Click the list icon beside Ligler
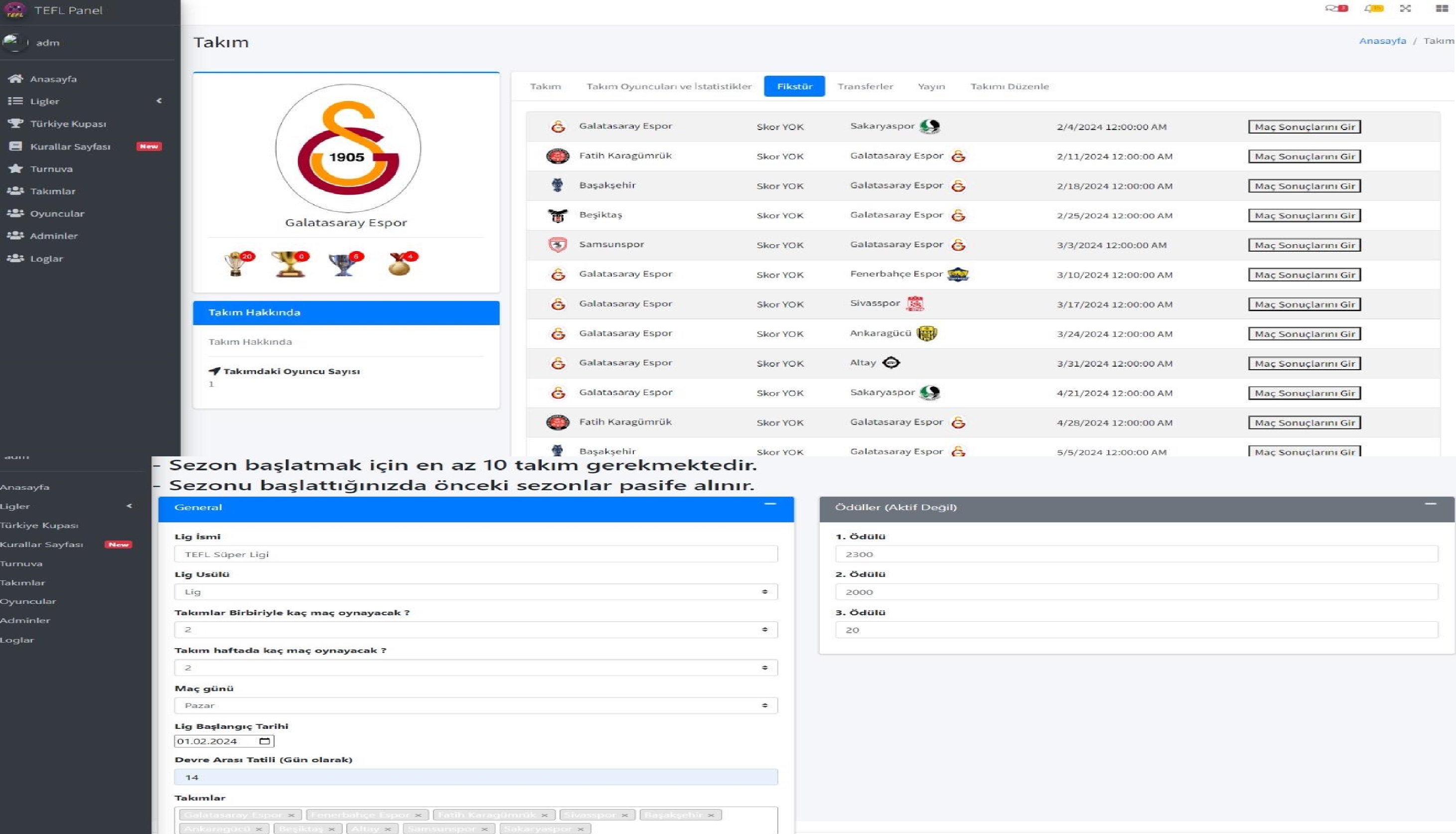1456x834 pixels. (x=15, y=101)
